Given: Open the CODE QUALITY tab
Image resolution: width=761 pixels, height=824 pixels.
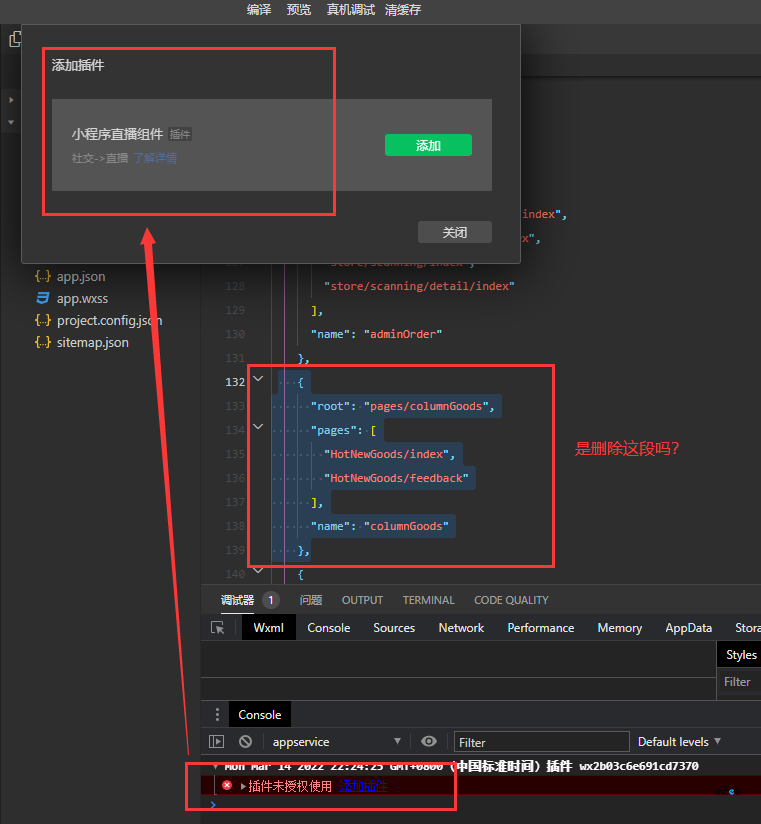Looking at the screenshot, I should click(x=511, y=600).
